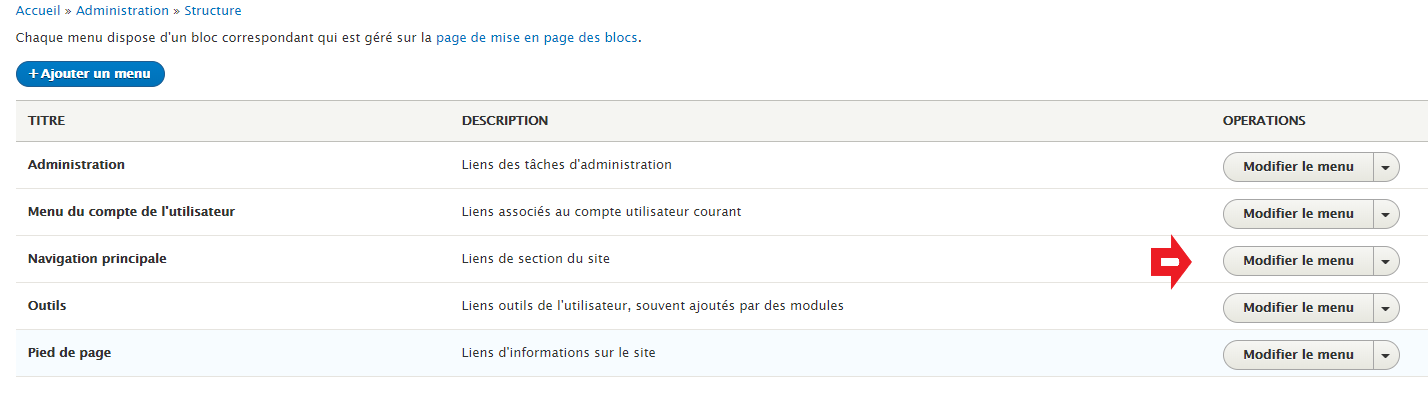The width and height of the screenshot is (1428, 402).
Task: Click Modifier le menu for Pied de page
Action: coord(1298,355)
